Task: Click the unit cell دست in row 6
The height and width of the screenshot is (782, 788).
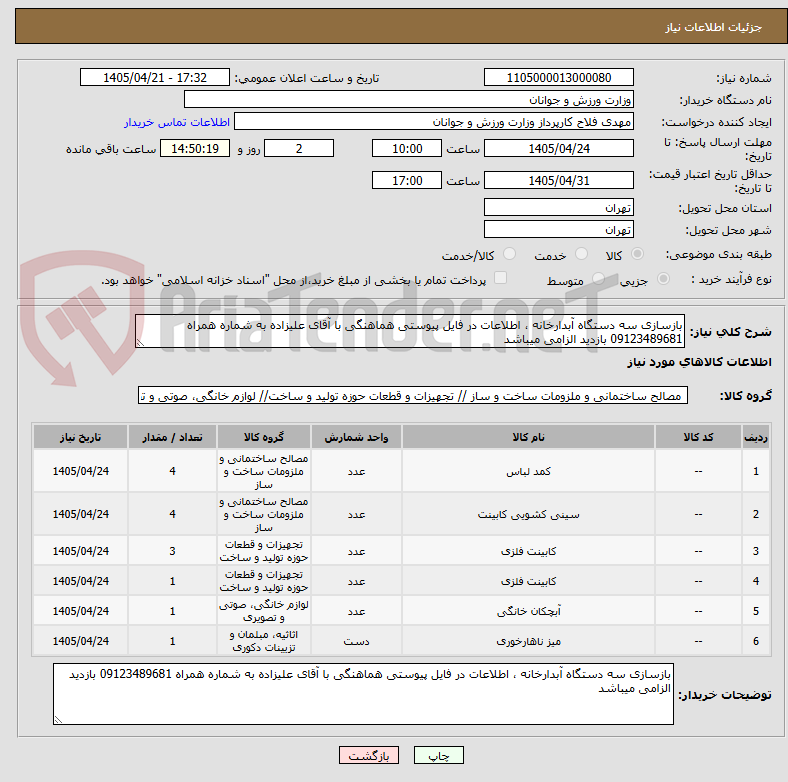Action: click(x=356, y=641)
